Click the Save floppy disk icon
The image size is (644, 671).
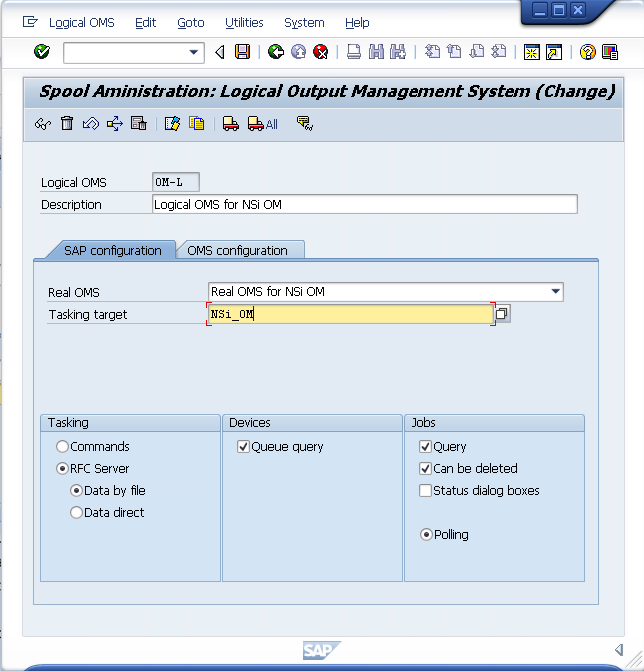coord(242,52)
